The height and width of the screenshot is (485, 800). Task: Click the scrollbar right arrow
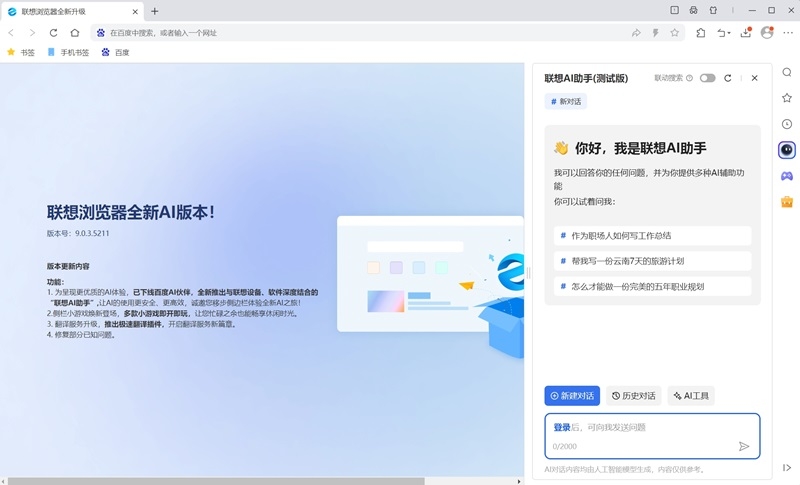point(519,481)
